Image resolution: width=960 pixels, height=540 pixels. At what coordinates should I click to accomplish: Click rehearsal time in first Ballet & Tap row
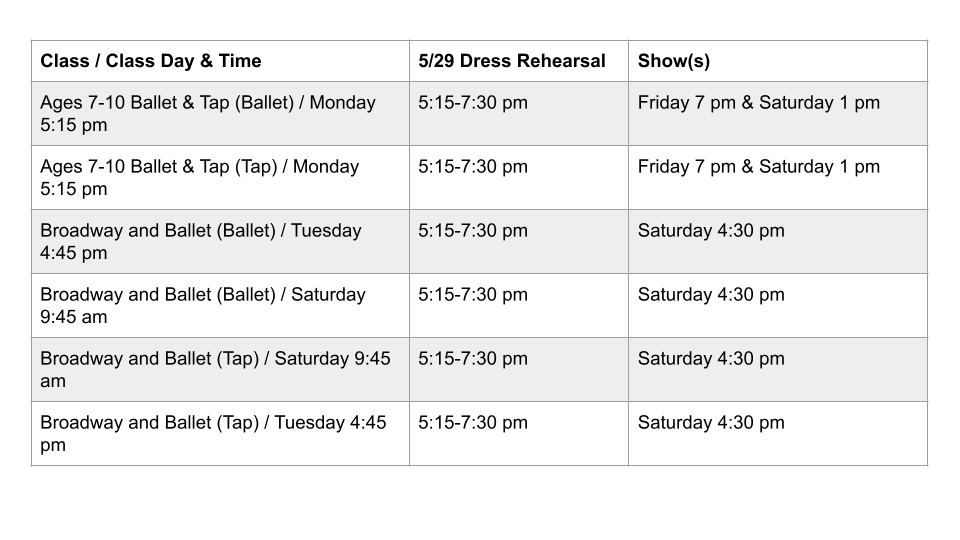[x=473, y=102]
